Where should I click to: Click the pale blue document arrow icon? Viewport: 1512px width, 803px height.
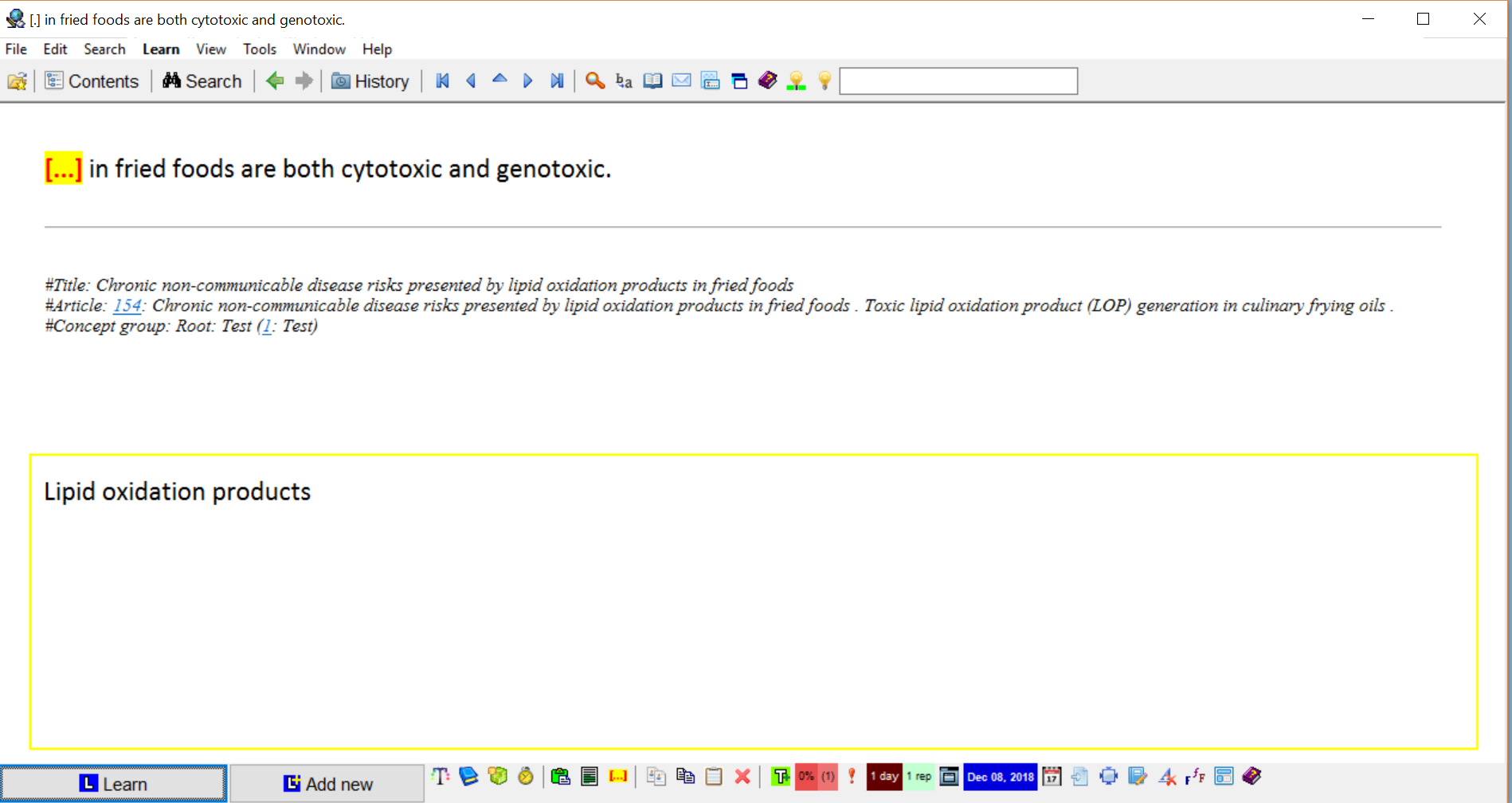click(x=1079, y=776)
